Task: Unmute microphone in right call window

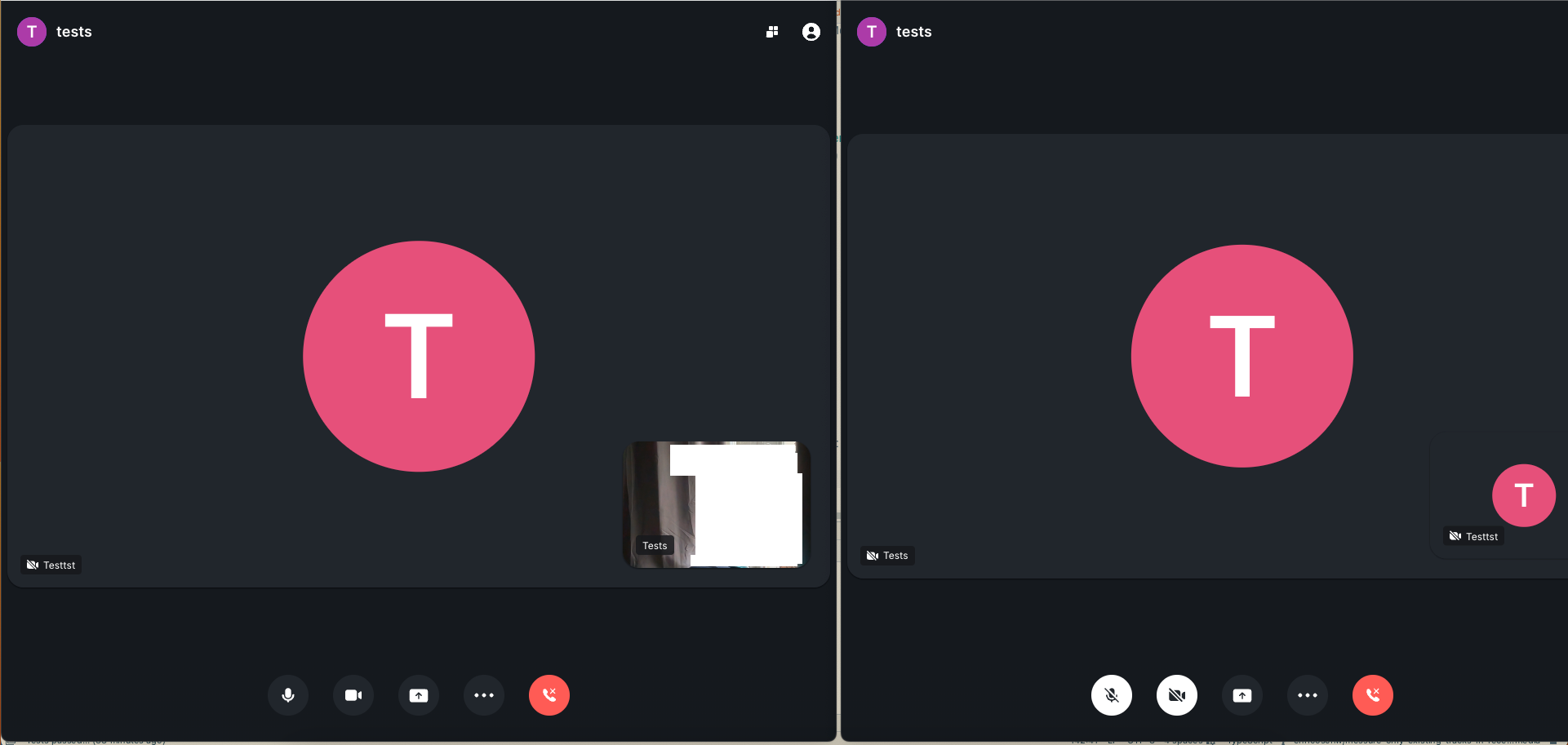Action: coord(1112,695)
